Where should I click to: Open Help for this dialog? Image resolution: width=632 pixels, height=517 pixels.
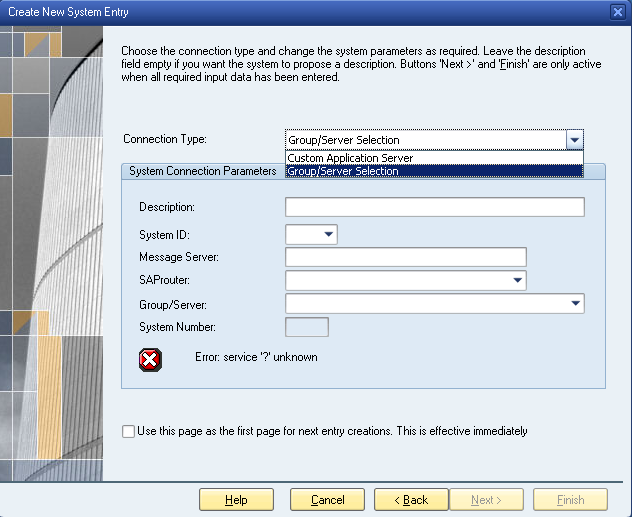click(x=236, y=500)
